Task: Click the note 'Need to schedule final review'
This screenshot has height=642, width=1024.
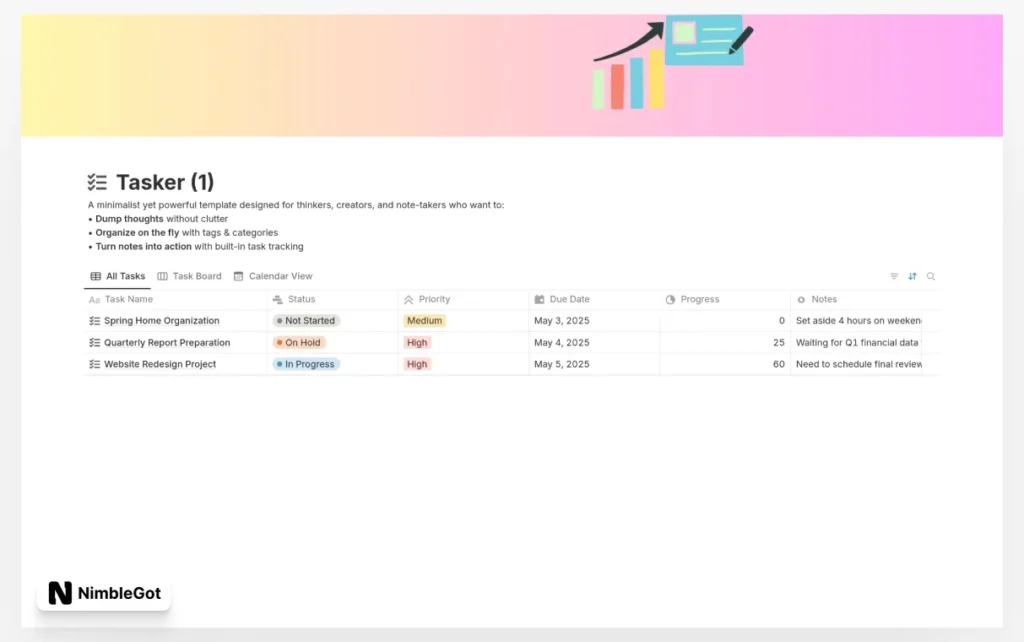Action: click(858, 364)
